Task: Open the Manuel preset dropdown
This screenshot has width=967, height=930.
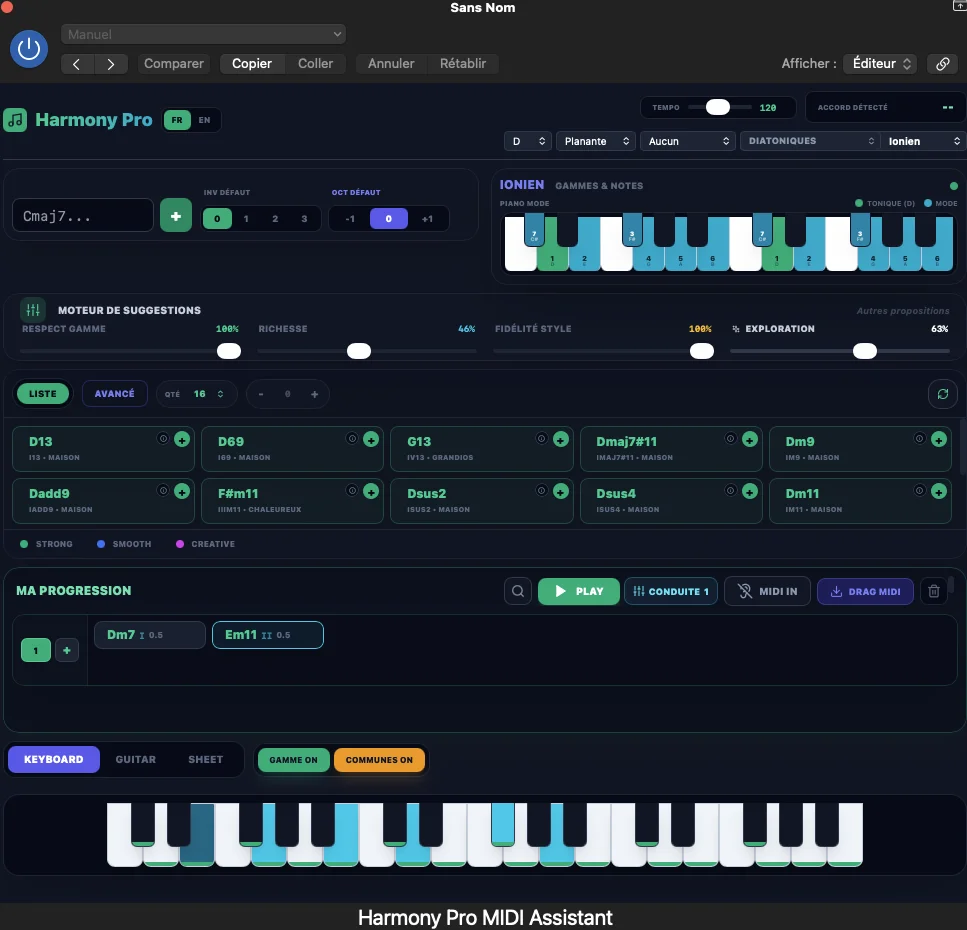Action: (x=204, y=34)
